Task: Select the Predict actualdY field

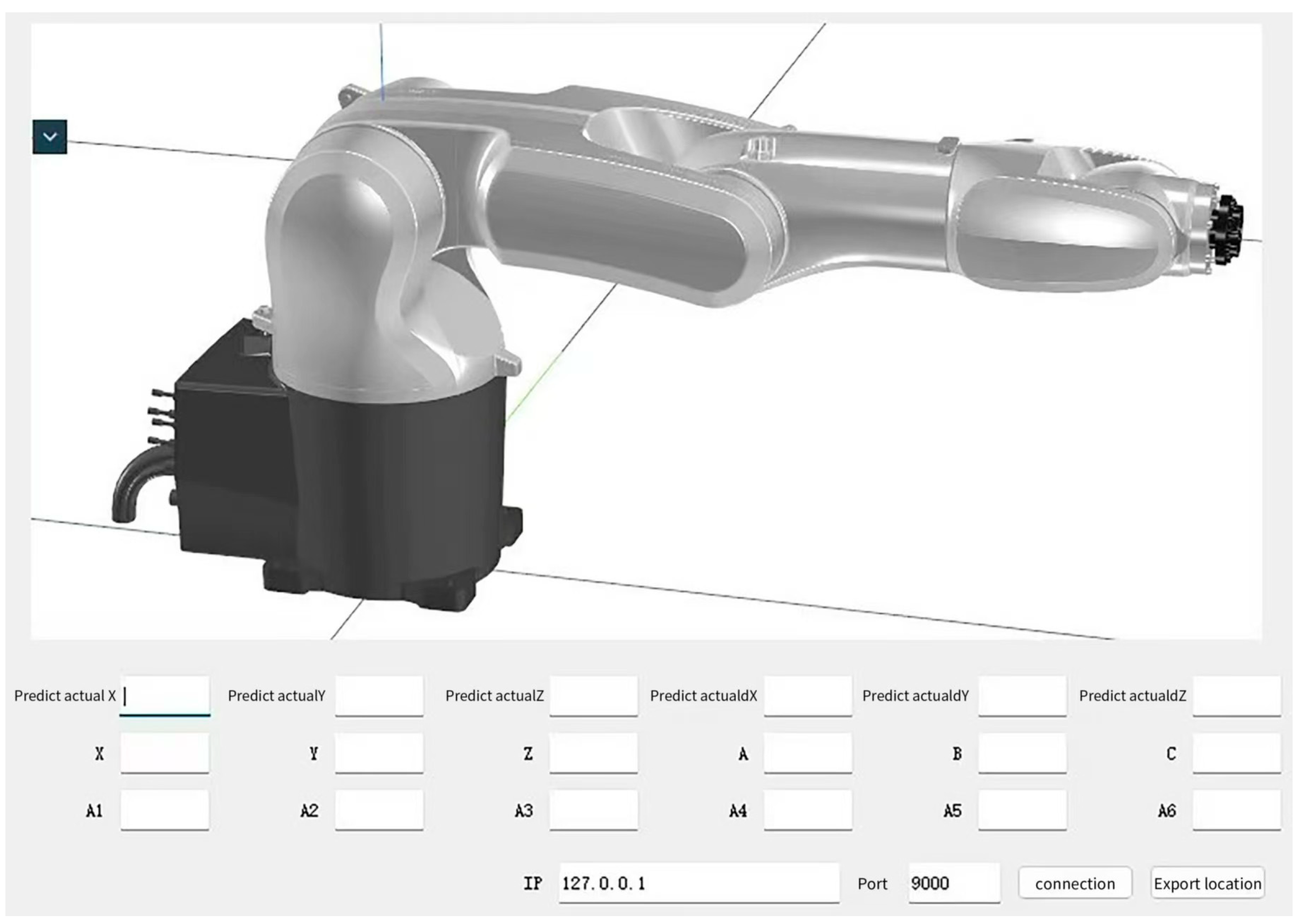Action: point(1022,695)
